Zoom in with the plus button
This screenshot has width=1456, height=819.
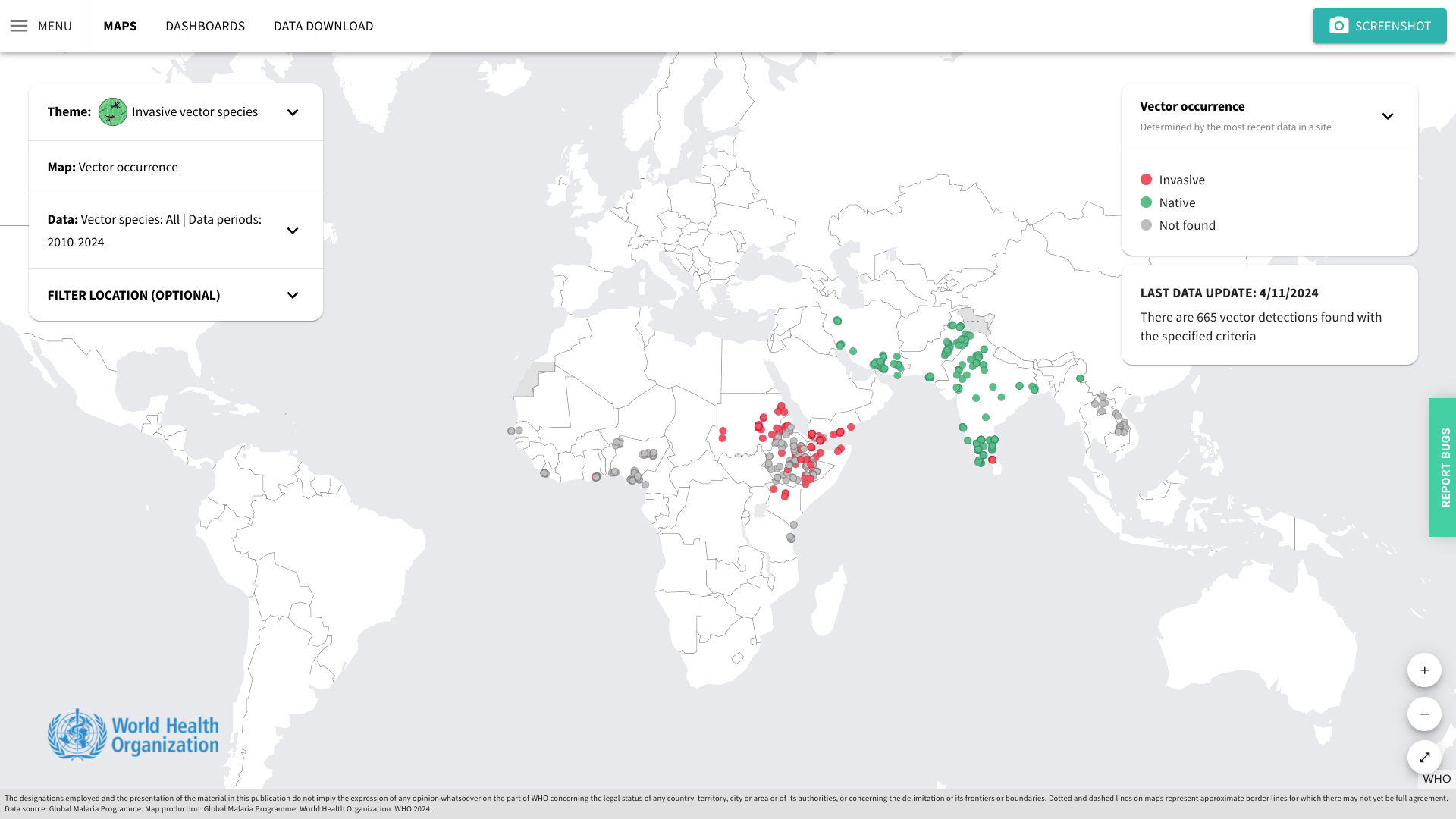[x=1424, y=670]
